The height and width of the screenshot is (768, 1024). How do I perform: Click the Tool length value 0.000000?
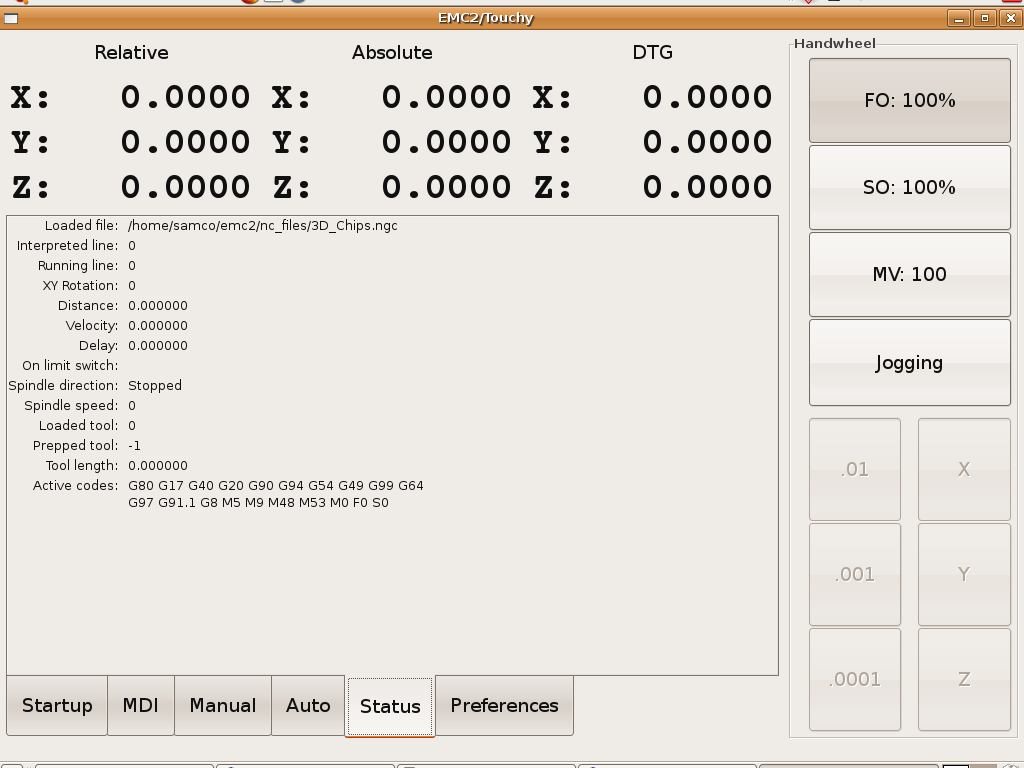point(158,466)
